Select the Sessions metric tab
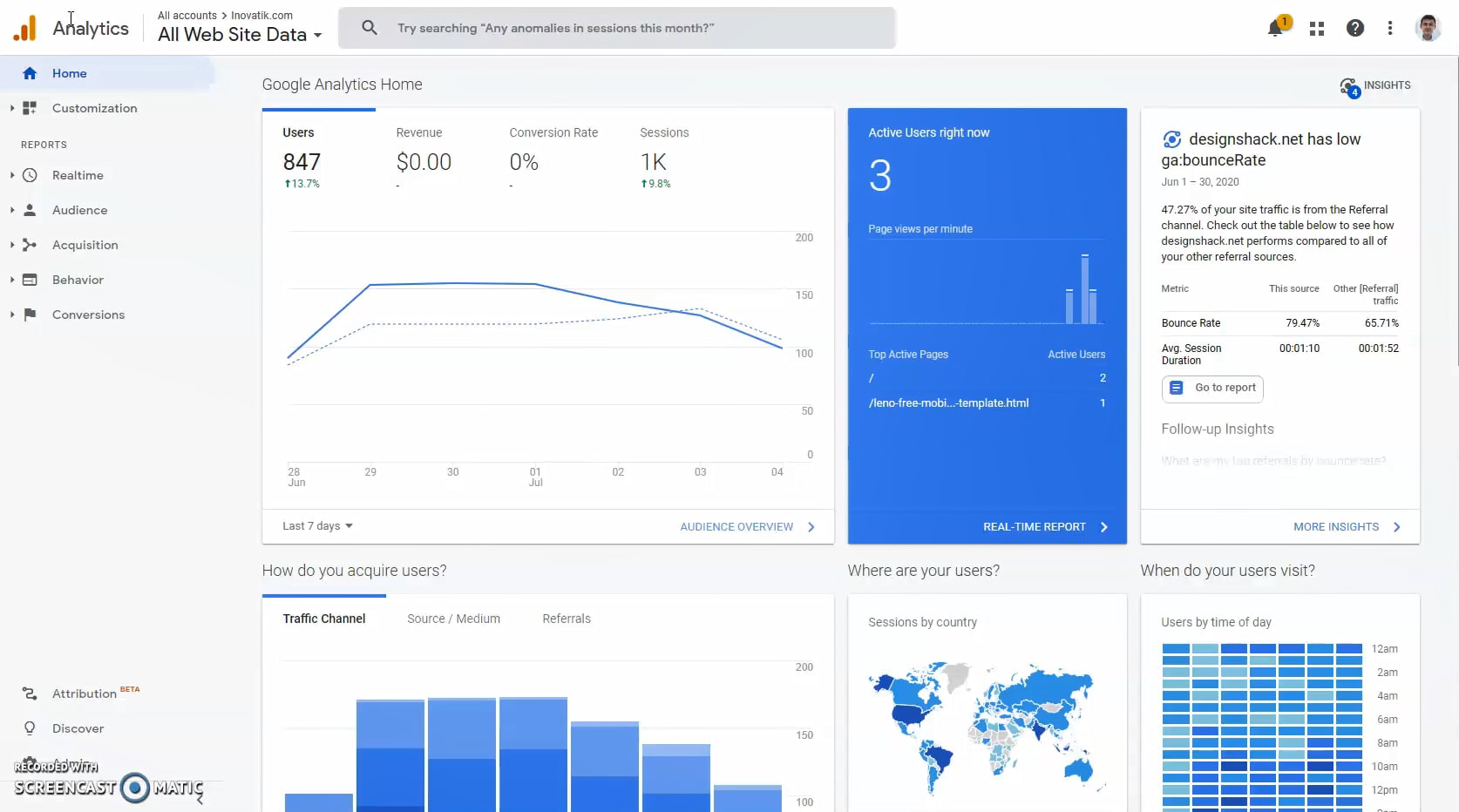Viewport: 1459px width, 812px height. point(664,157)
